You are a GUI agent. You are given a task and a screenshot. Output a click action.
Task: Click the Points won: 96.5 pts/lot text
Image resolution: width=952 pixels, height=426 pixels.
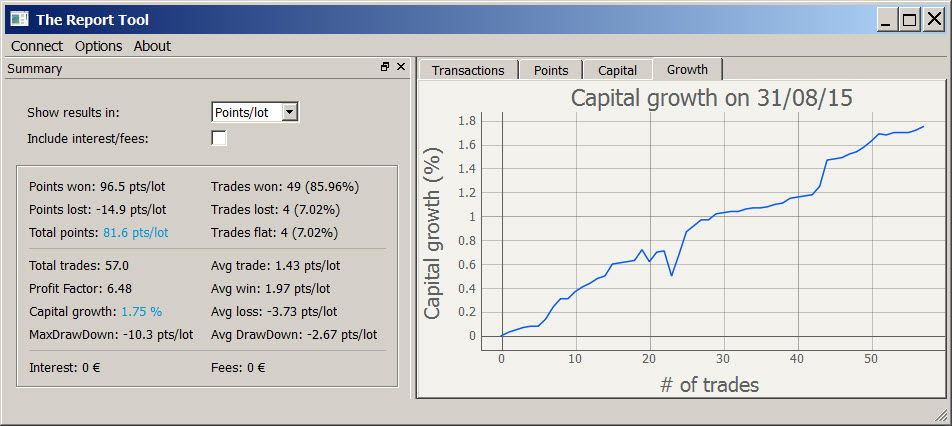pos(97,187)
